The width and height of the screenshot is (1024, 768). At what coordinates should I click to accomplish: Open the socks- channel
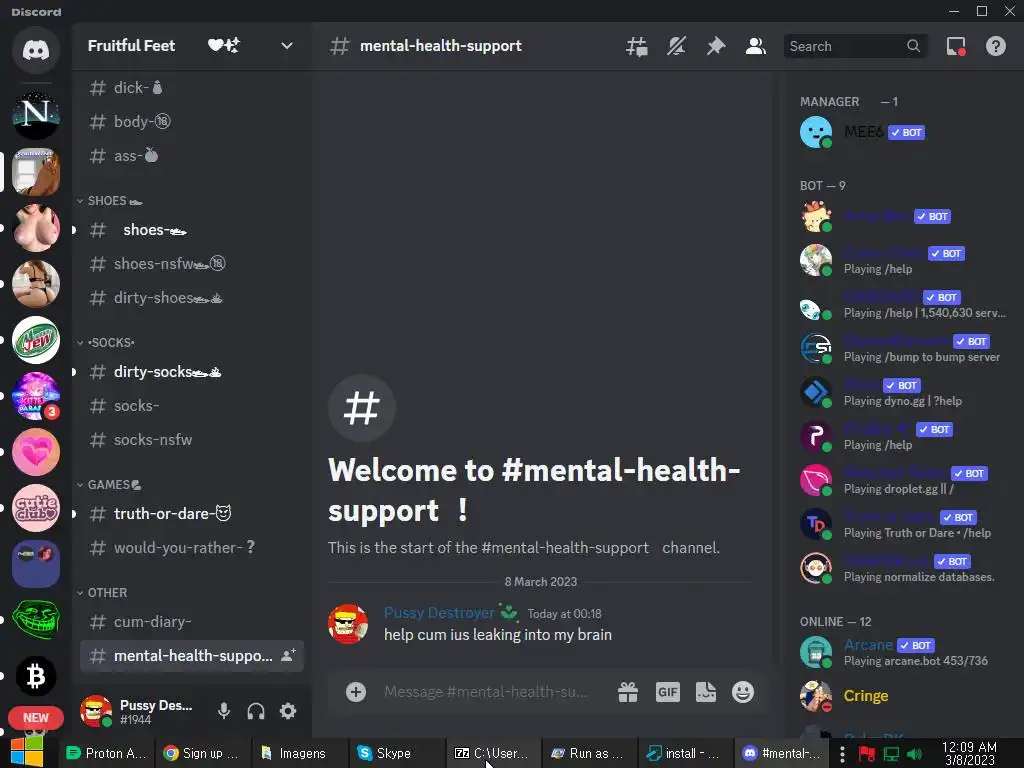[x=192, y=406]
